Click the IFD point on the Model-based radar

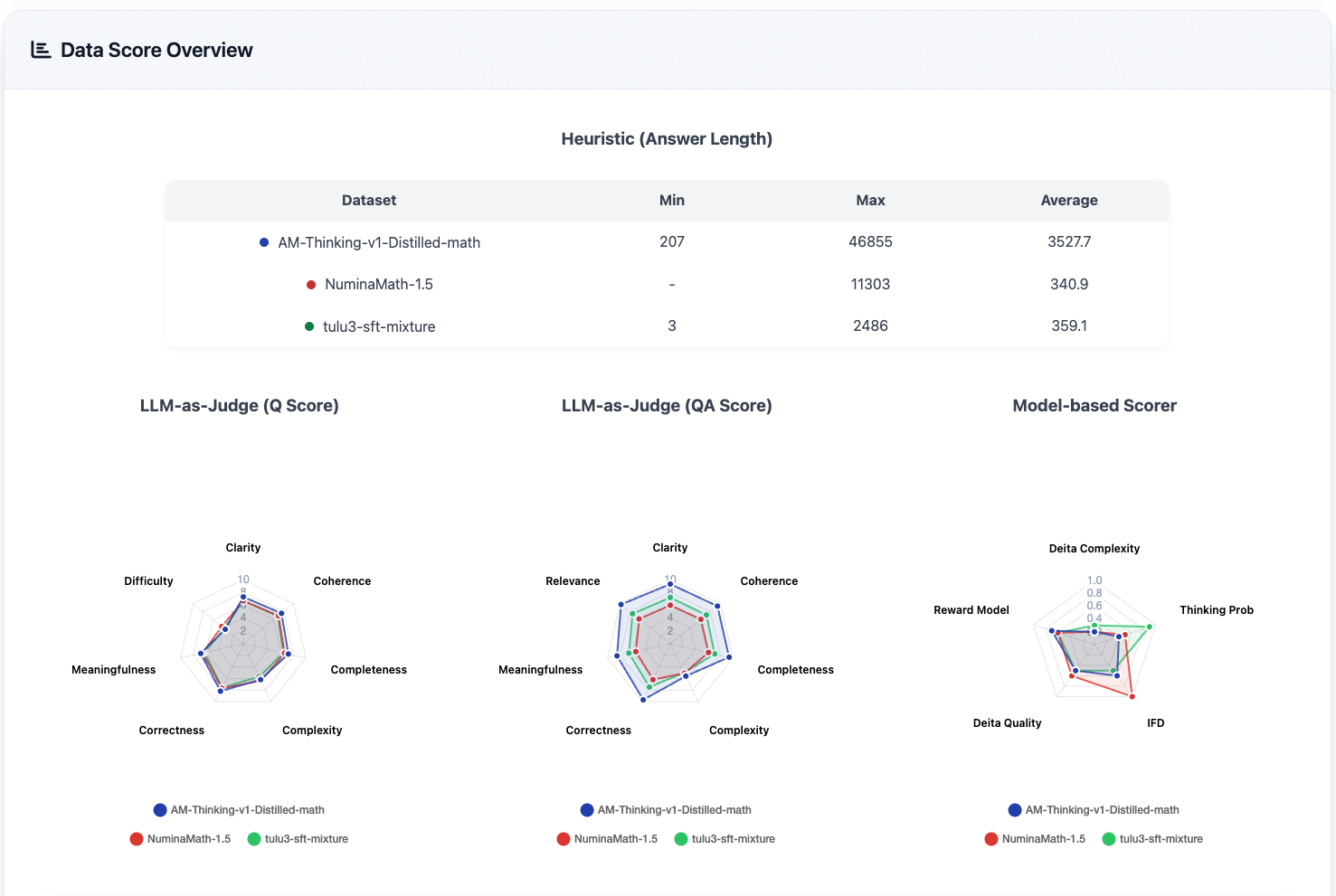(1132, 696)
